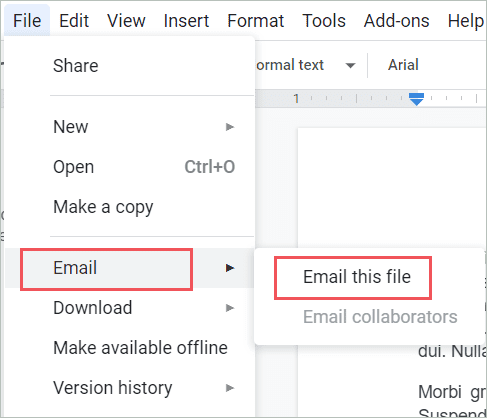This screenshot has height=418, width=487.
Task: Expand the Download submenu
Action: pos(129,308)
